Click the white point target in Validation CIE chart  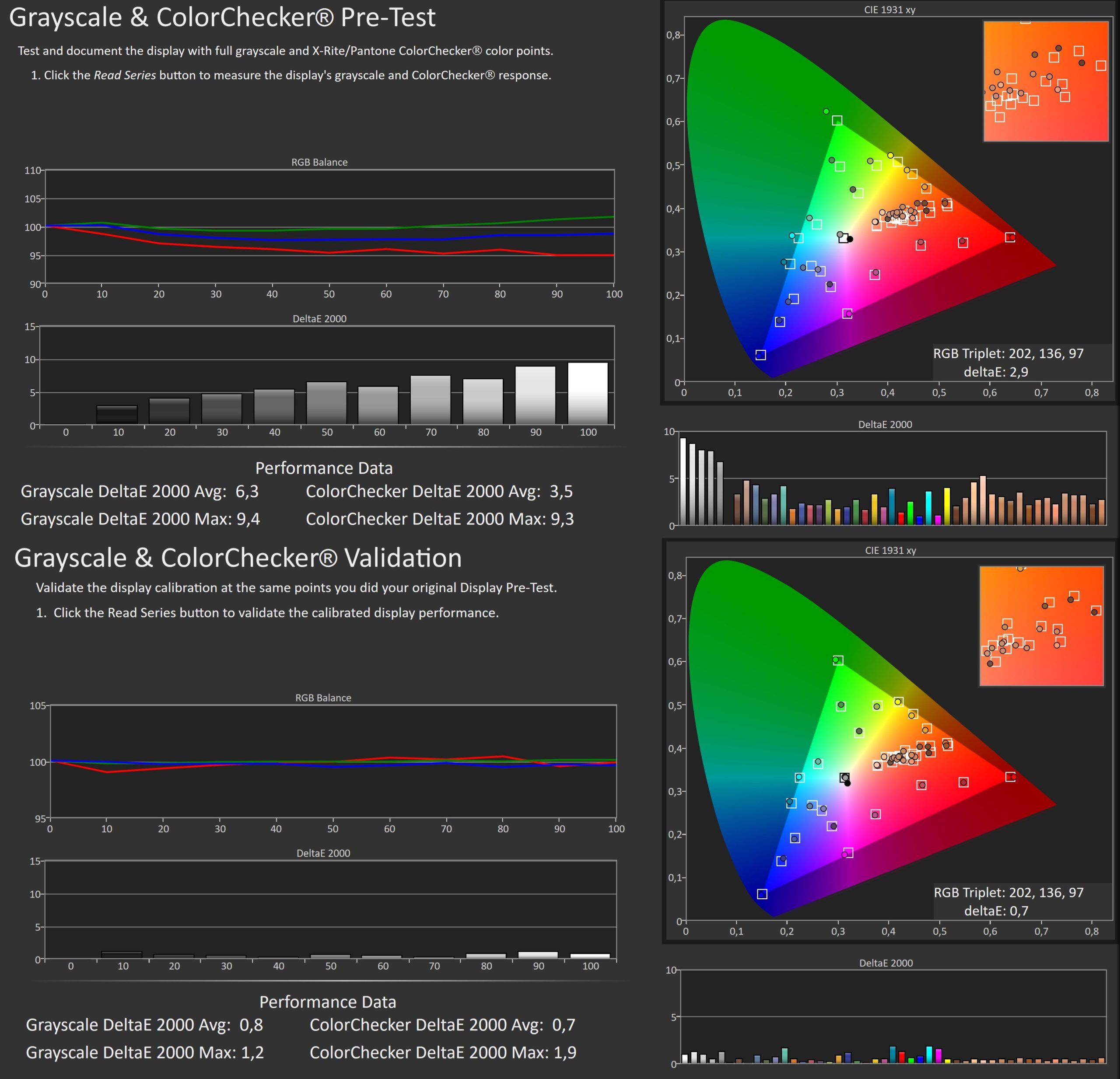click(844, 777)
